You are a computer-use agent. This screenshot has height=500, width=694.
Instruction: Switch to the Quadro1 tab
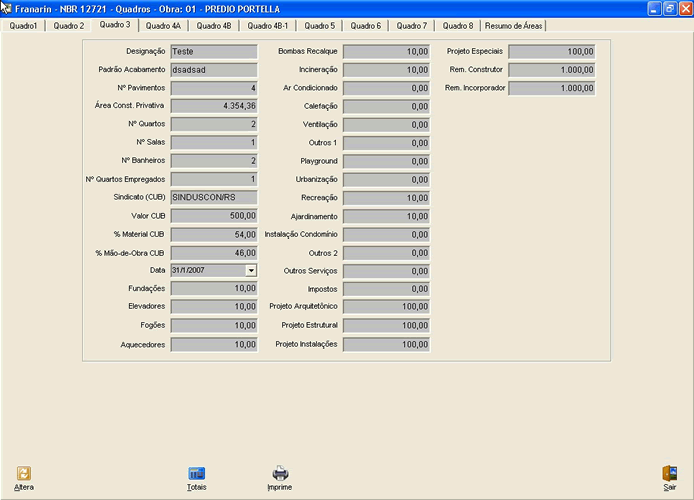tap(23, 26)
